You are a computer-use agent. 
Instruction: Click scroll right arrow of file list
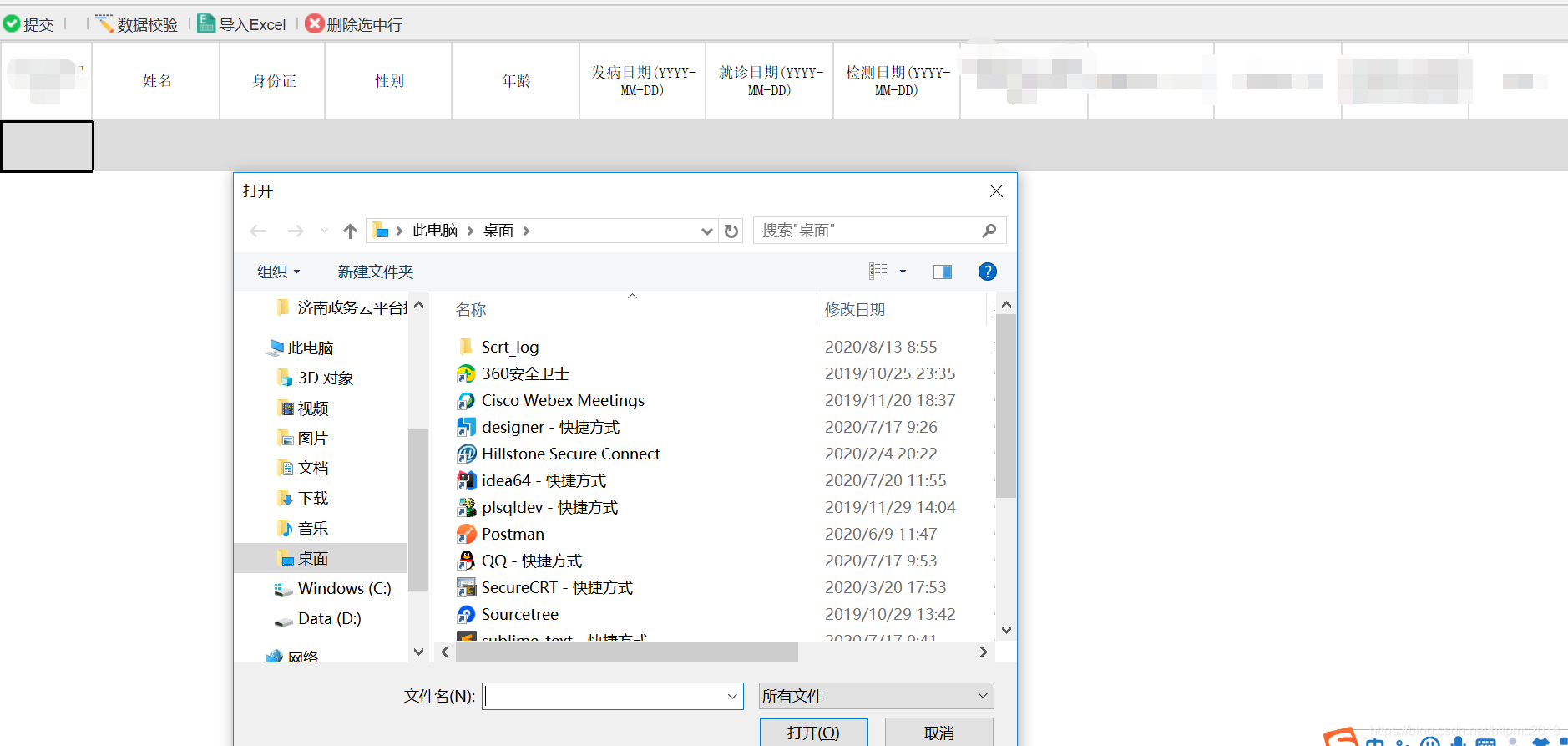[x=984, y=652]
